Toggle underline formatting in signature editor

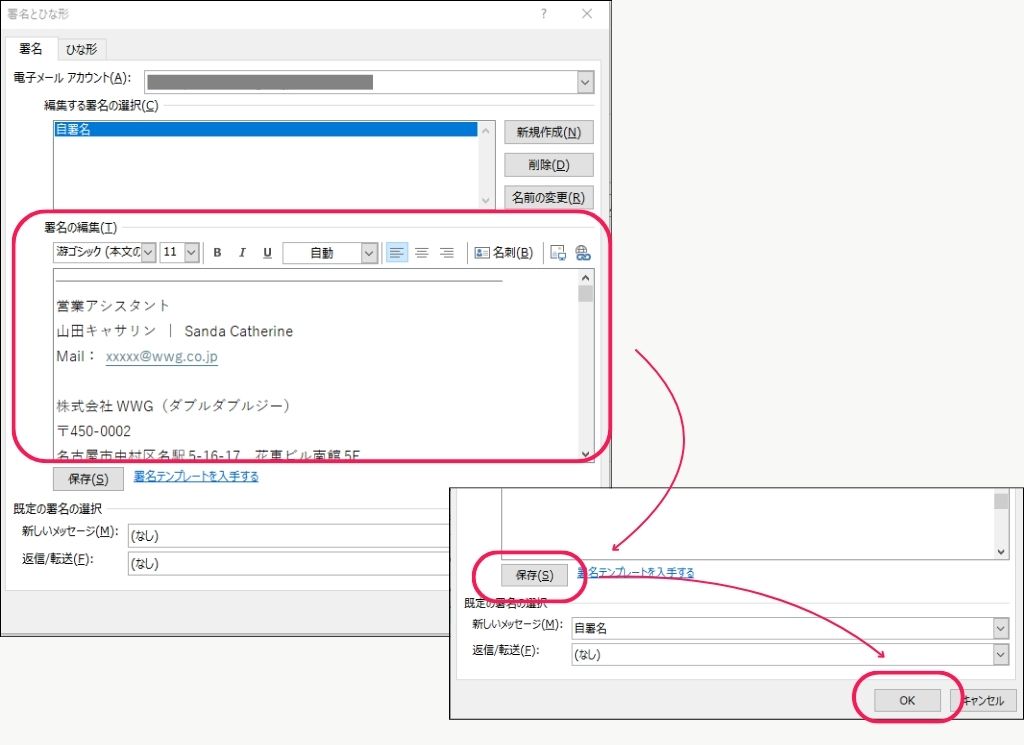point(267,253)
